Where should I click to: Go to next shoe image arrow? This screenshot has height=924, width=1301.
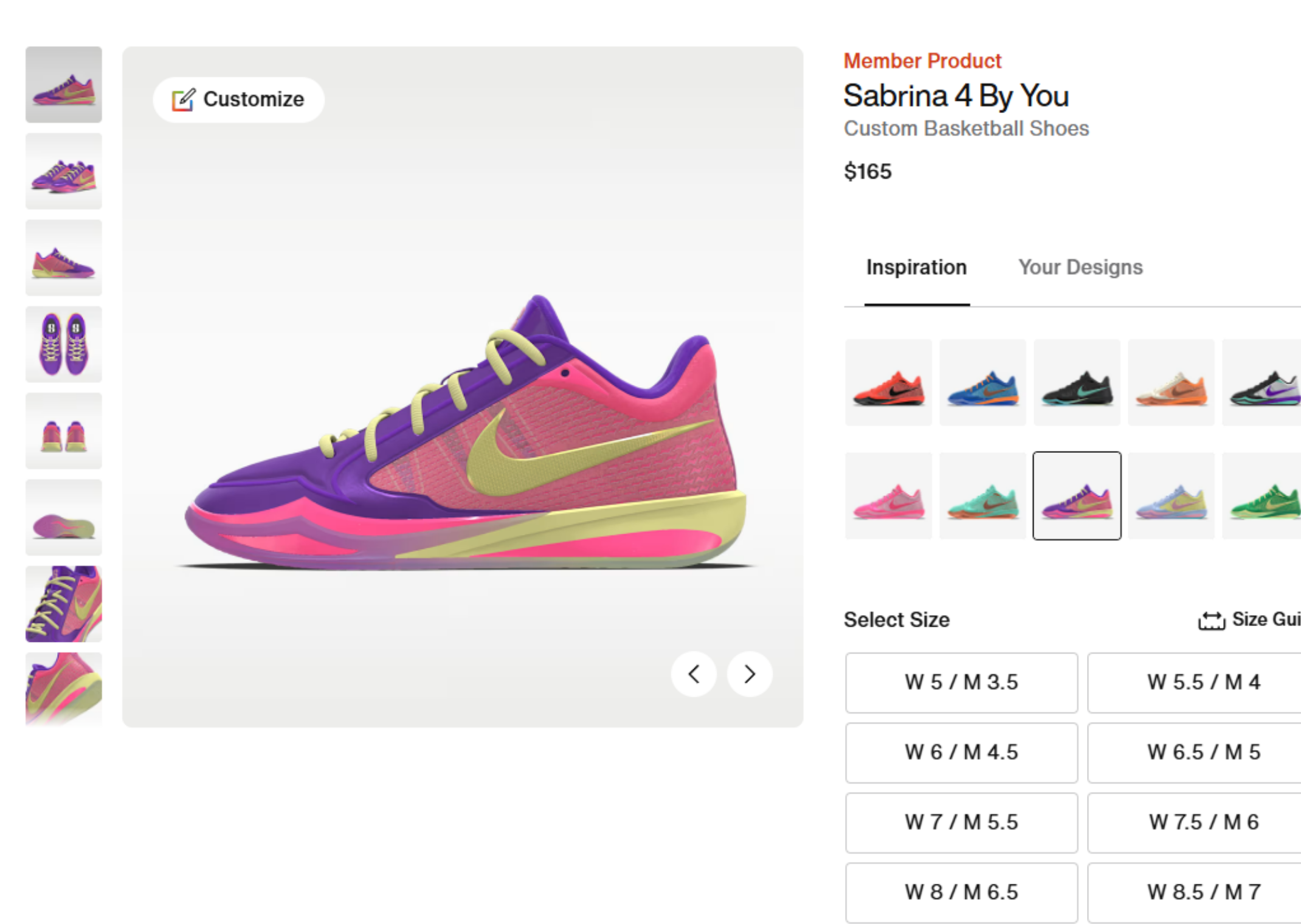[750, 674]
